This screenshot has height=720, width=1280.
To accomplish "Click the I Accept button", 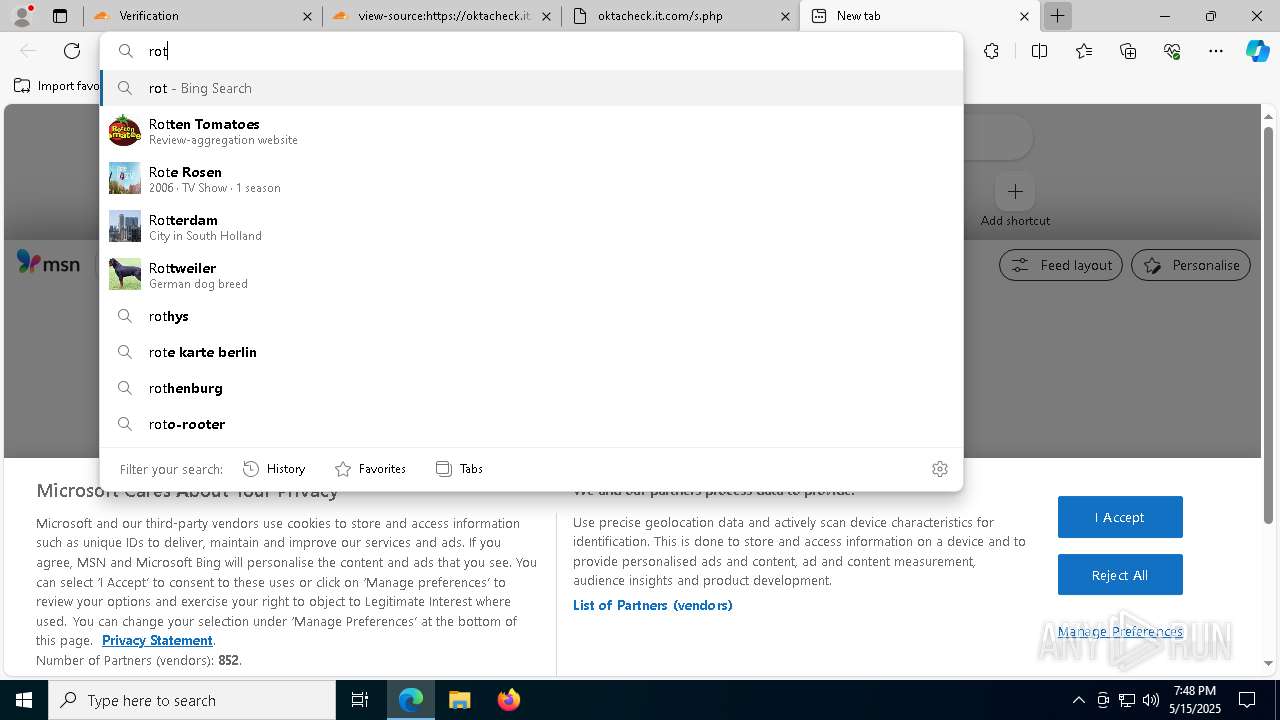I will [x=1120, y=517].
